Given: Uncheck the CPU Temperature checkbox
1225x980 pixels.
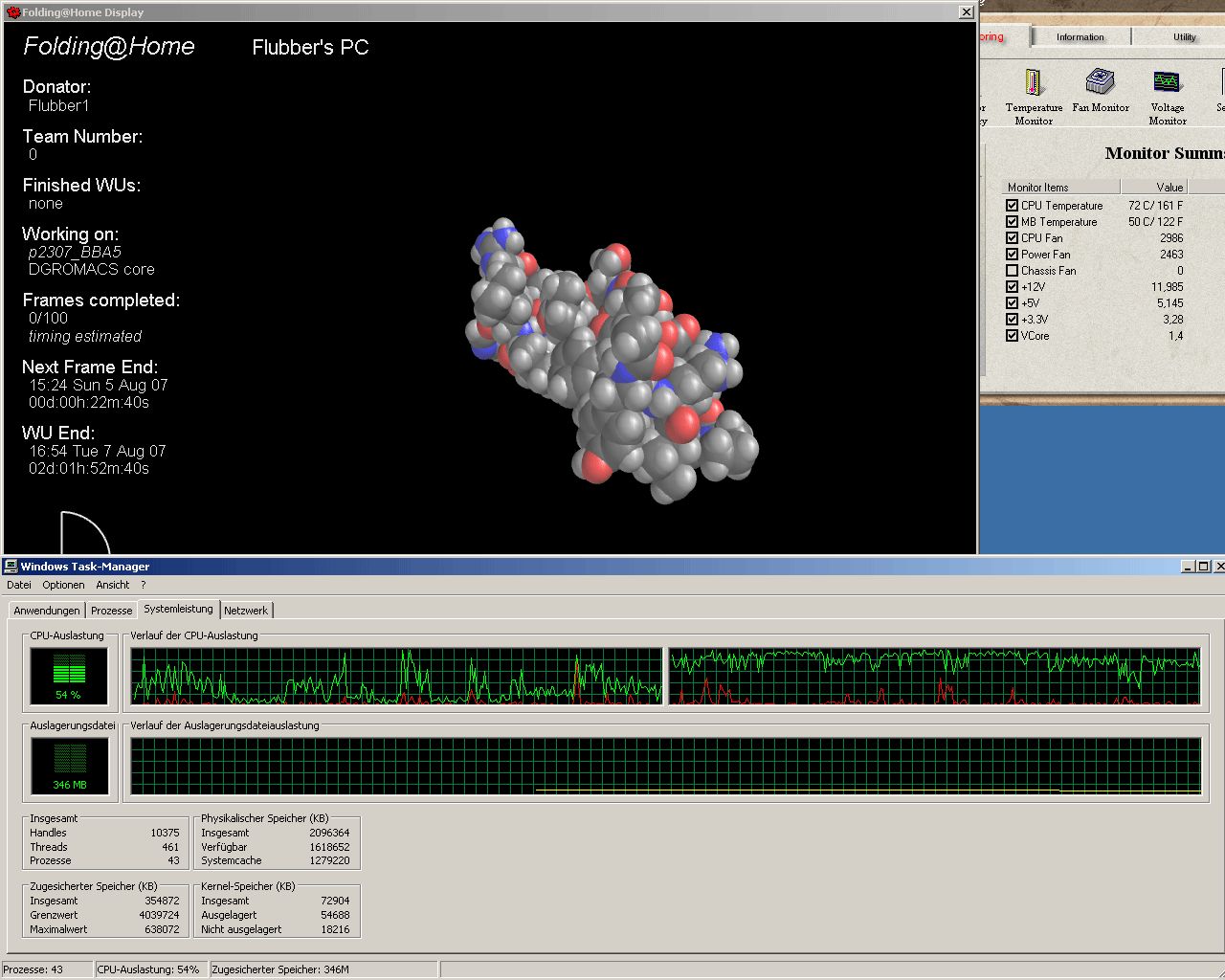Looking at the screenshot, I should [1012, 206].
